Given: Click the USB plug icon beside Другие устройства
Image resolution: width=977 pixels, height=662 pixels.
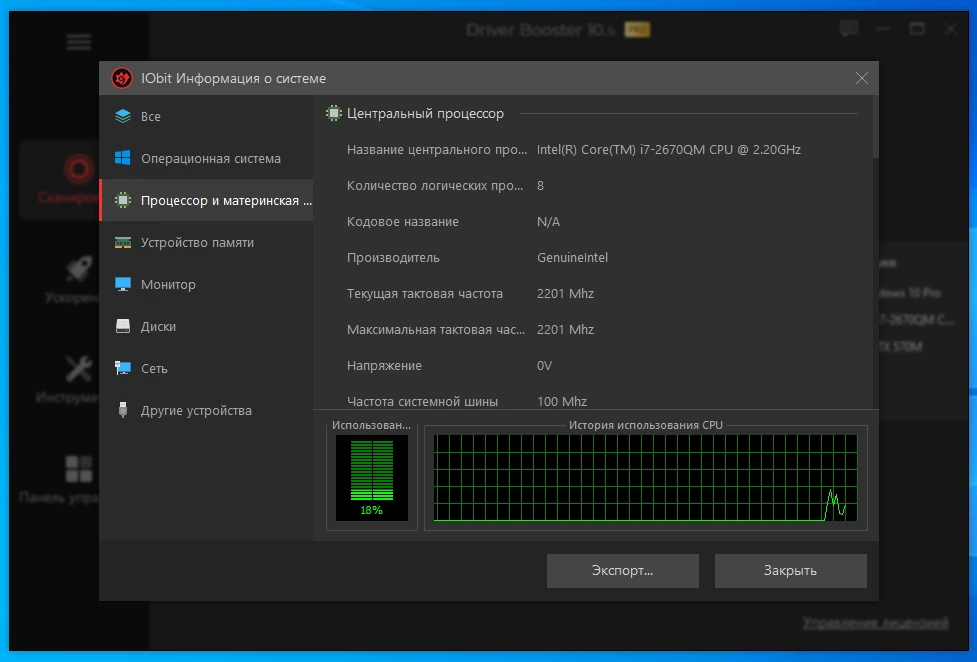Looking at the screenshot, I should pos(123,410).
